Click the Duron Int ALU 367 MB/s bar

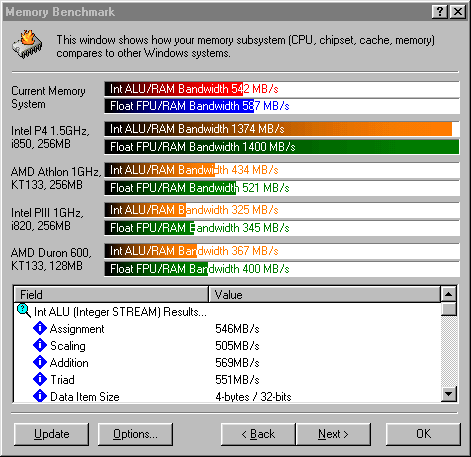point(282,251)
